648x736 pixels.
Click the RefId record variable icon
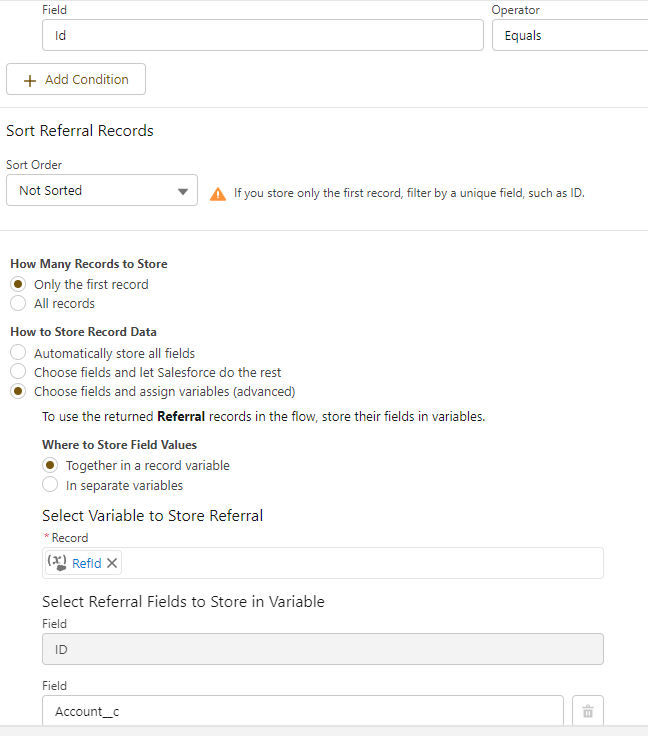57,563
